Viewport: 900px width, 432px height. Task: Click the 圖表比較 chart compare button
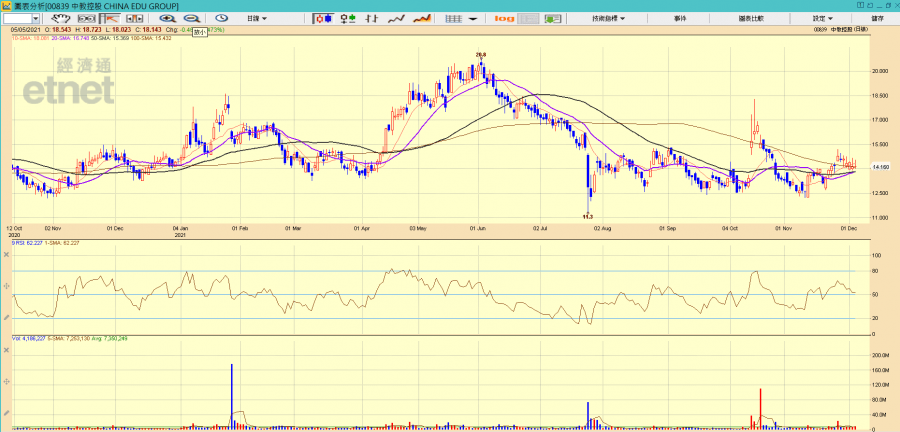(751, 18)
